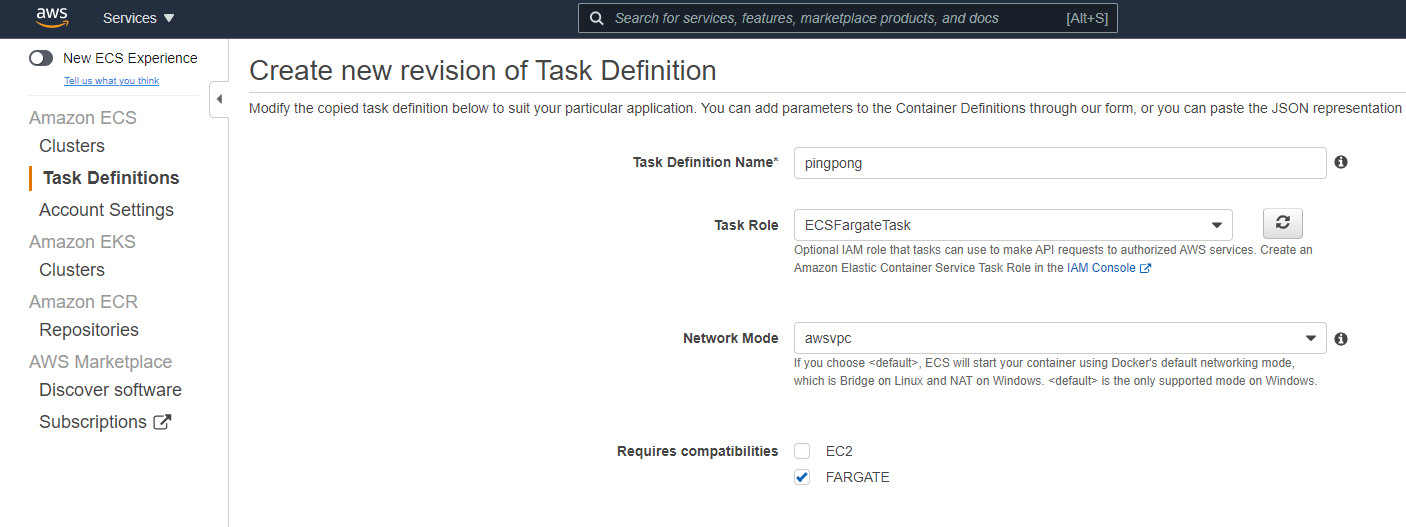Click external link icon next to Subscriptions
This screenshot has width=1406, height=527.
tap(162, 422)
